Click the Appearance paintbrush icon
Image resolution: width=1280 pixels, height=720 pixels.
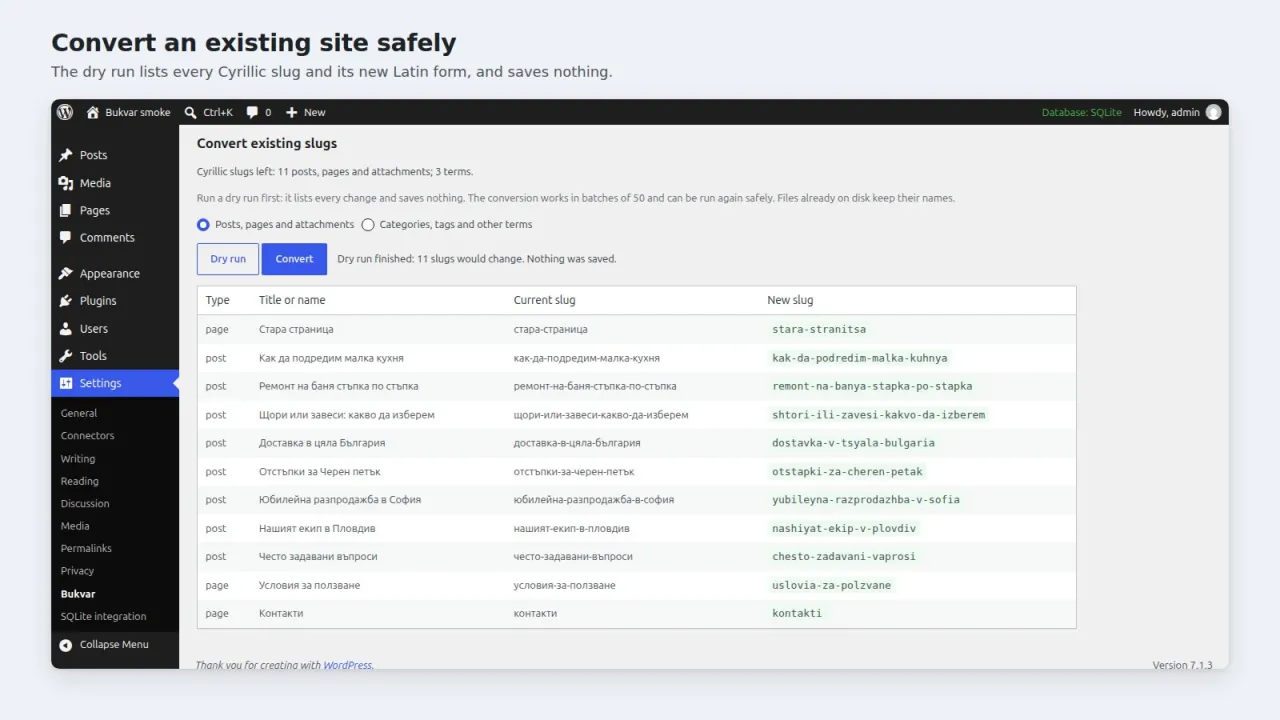(66, 273)
